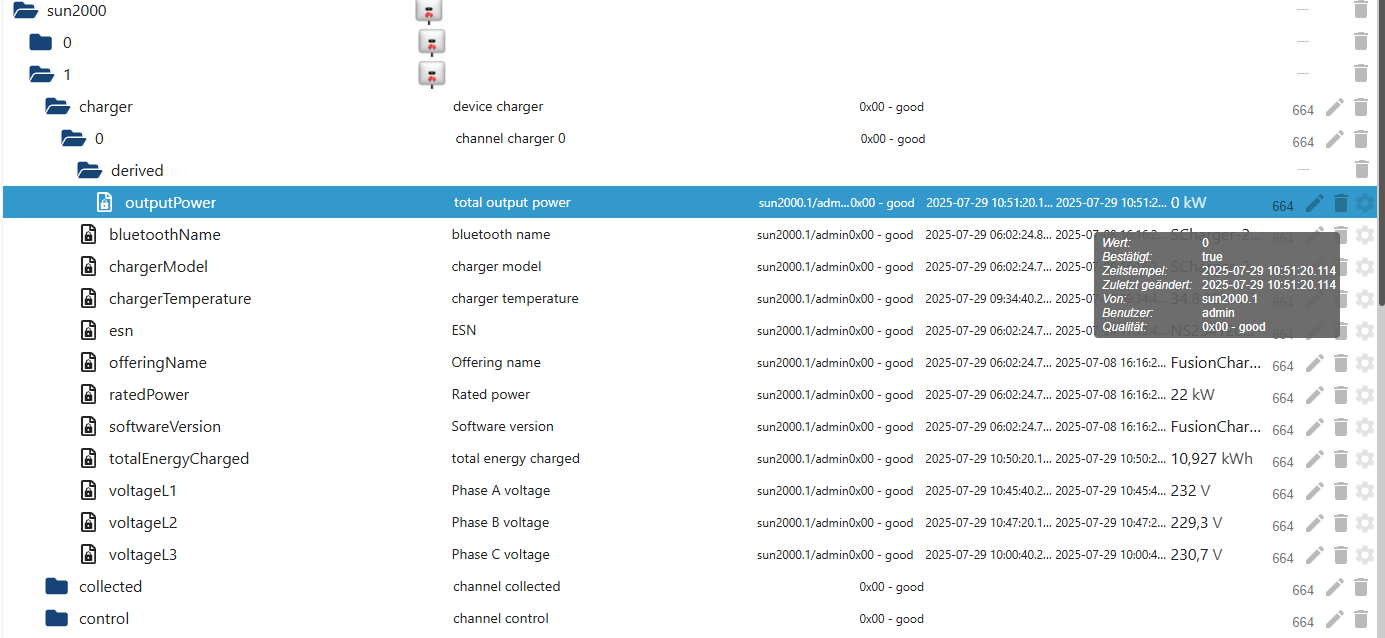
Task: Open custom settings gear for softwareVersion
Action: 1365,427
